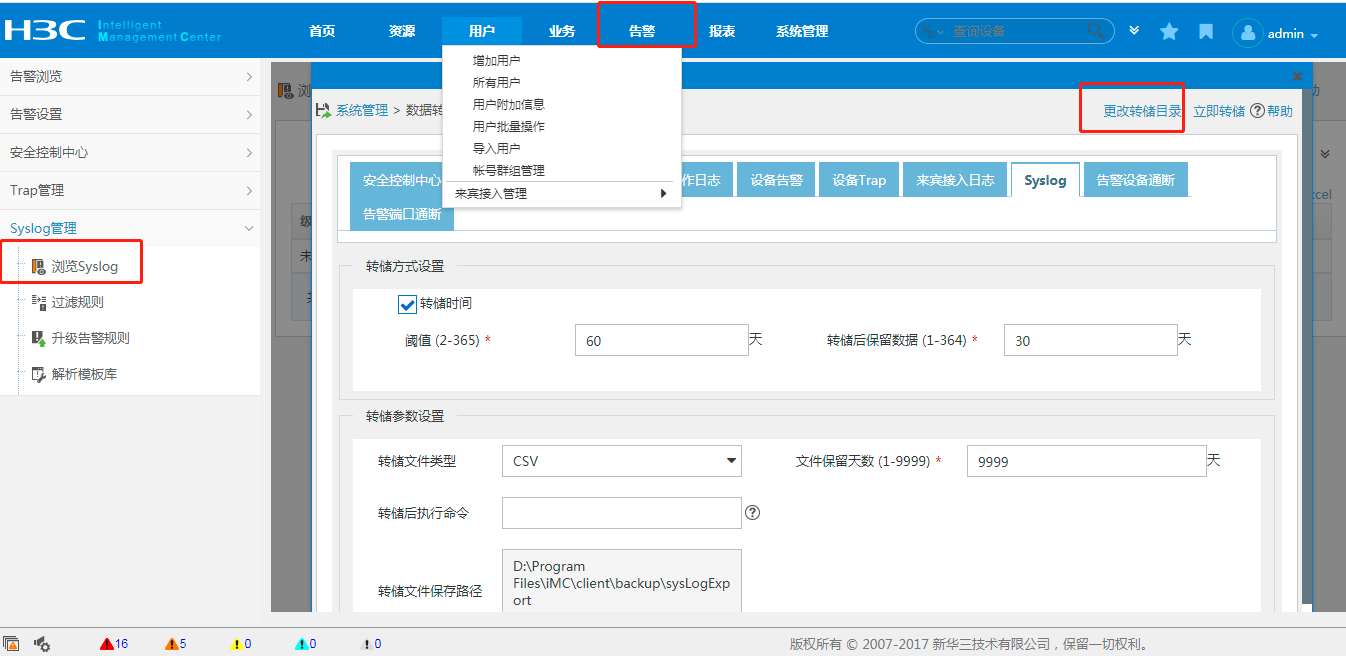This screenshot has width=1346, height=656.
Task: Click the 文件保留天数 field
Action: [x=1087, y=461]
